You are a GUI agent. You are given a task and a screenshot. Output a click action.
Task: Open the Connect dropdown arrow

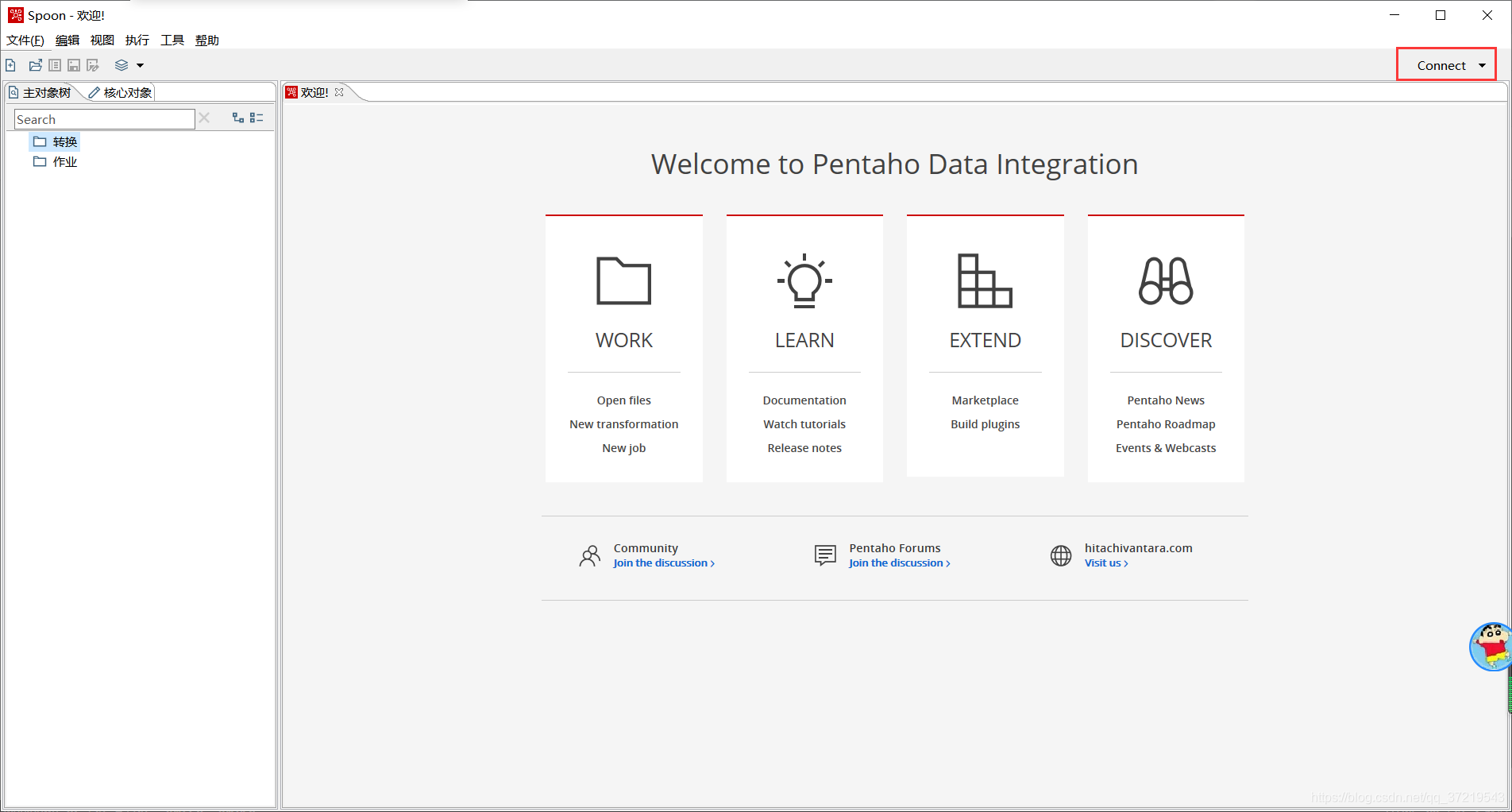(1482, 65)
